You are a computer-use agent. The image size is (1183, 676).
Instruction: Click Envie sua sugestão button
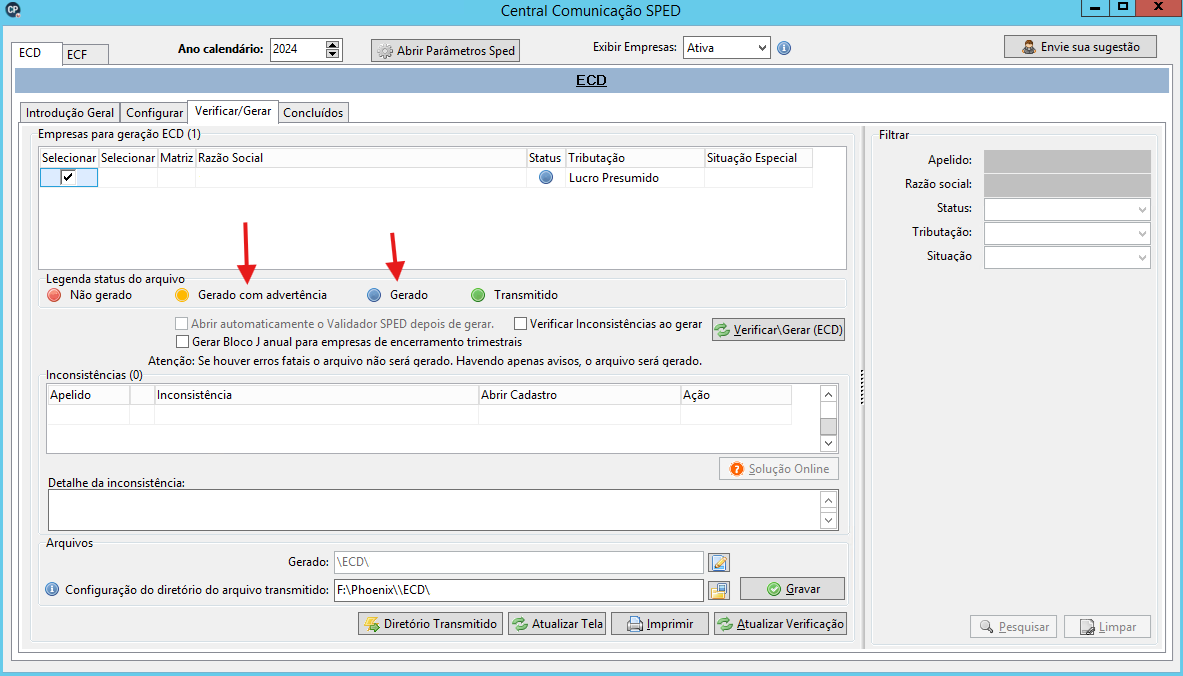pos(1080,47)
